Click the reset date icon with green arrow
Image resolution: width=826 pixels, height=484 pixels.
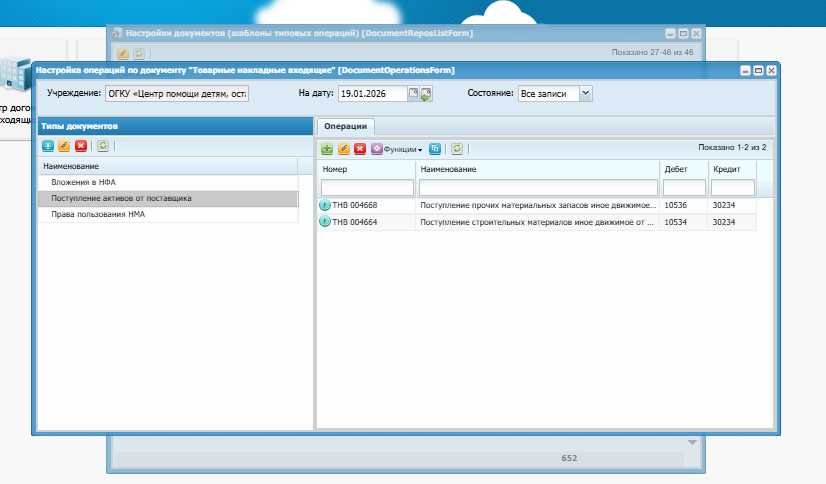click(x=426, y=94)
